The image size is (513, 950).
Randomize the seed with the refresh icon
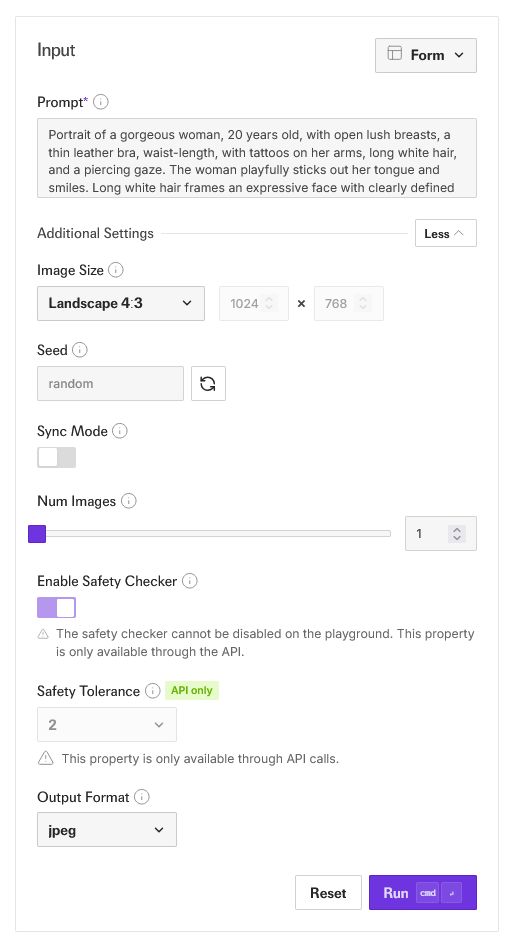pyautogui.click(x=208, y=384)
